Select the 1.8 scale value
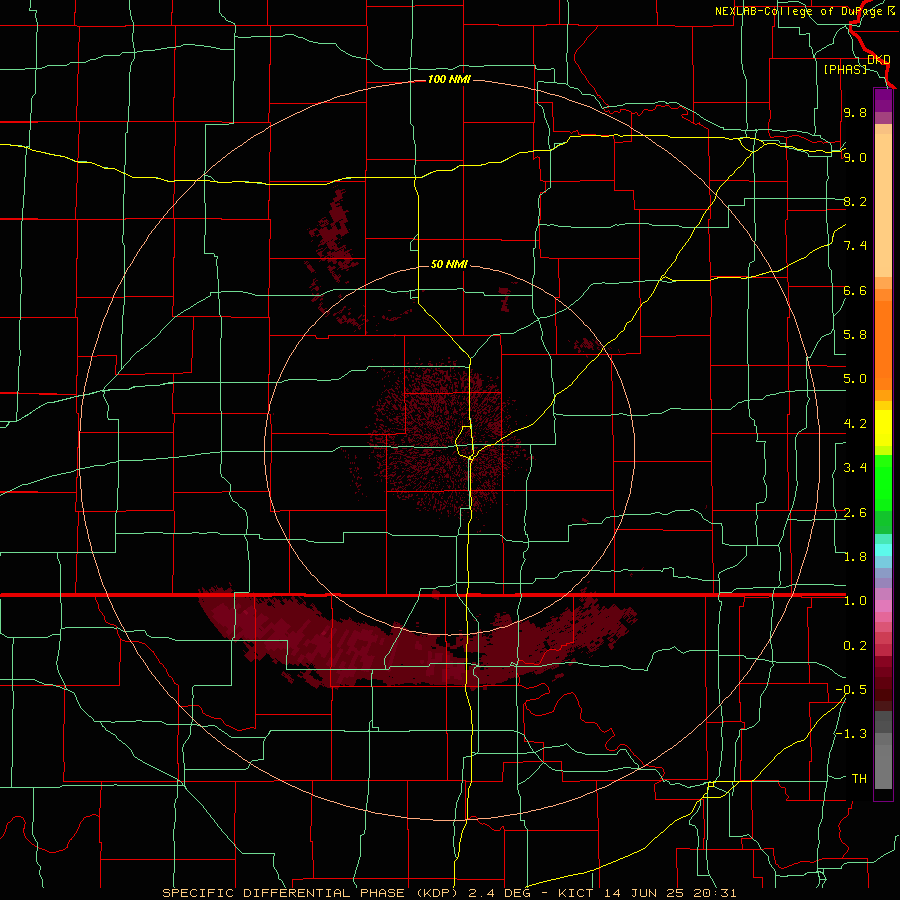The height and width of the screenshot is (900, 900). point(855,557)
